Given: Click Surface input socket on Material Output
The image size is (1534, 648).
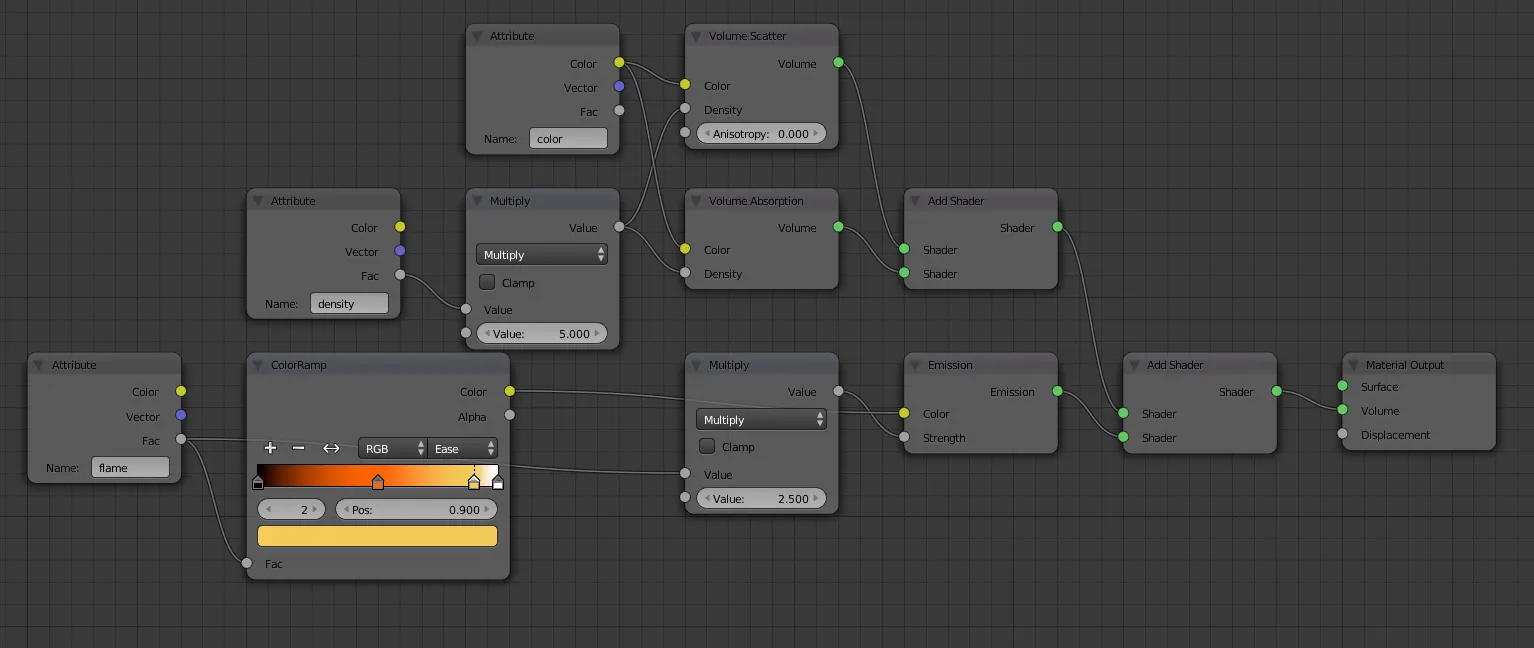Looking at the screenshot, I should [x=1342, y=386].
